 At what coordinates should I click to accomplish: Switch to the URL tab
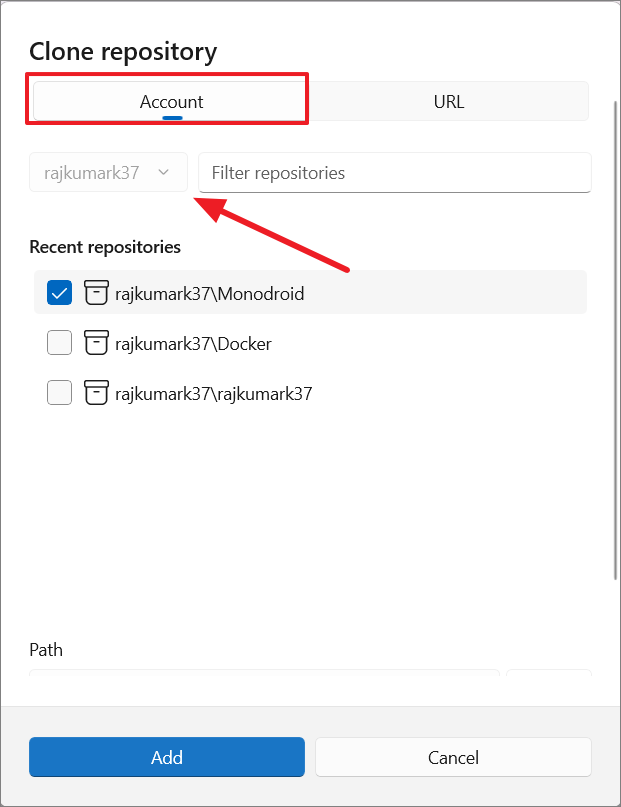[449, 101]
